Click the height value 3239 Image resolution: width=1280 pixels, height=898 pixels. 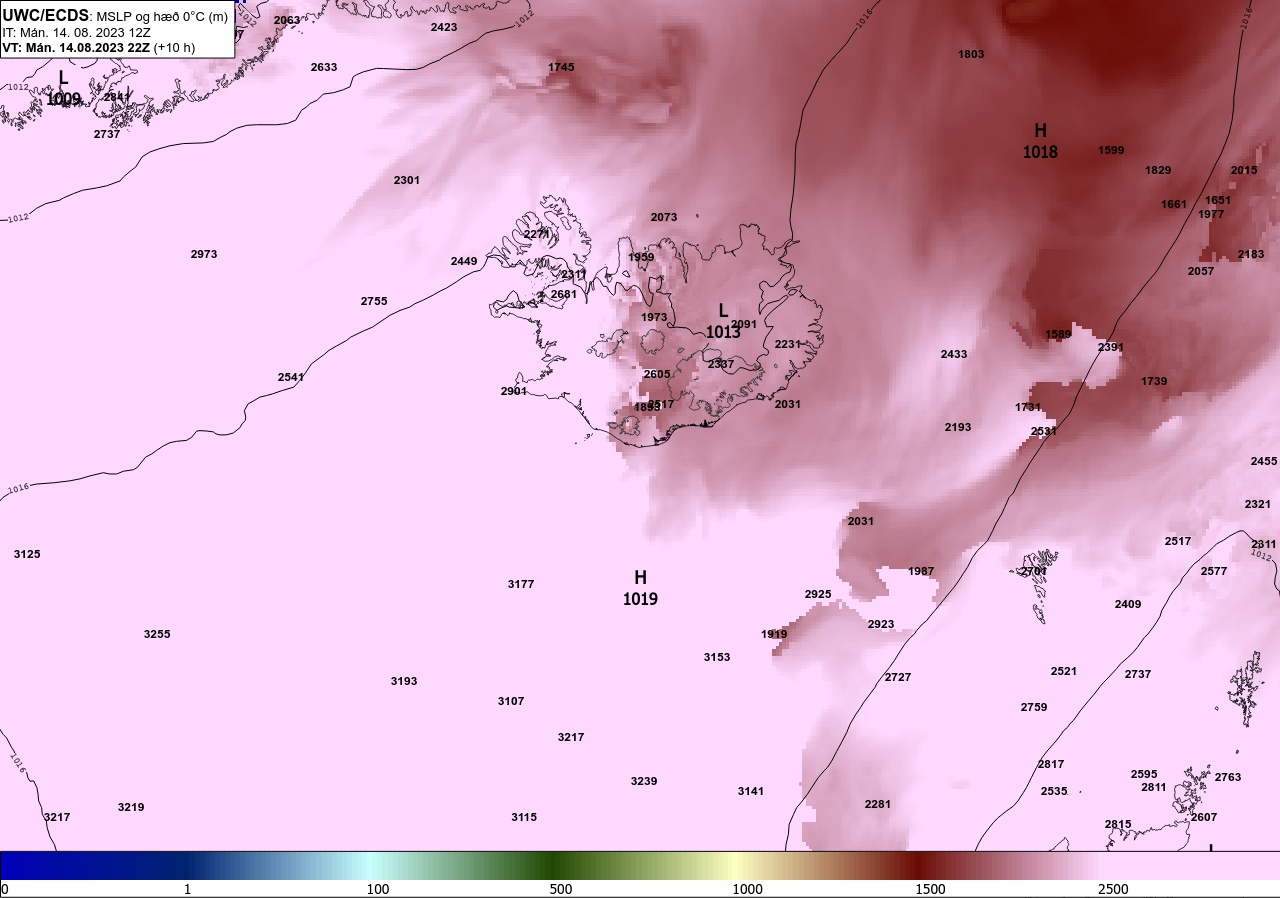pos(644,781)
